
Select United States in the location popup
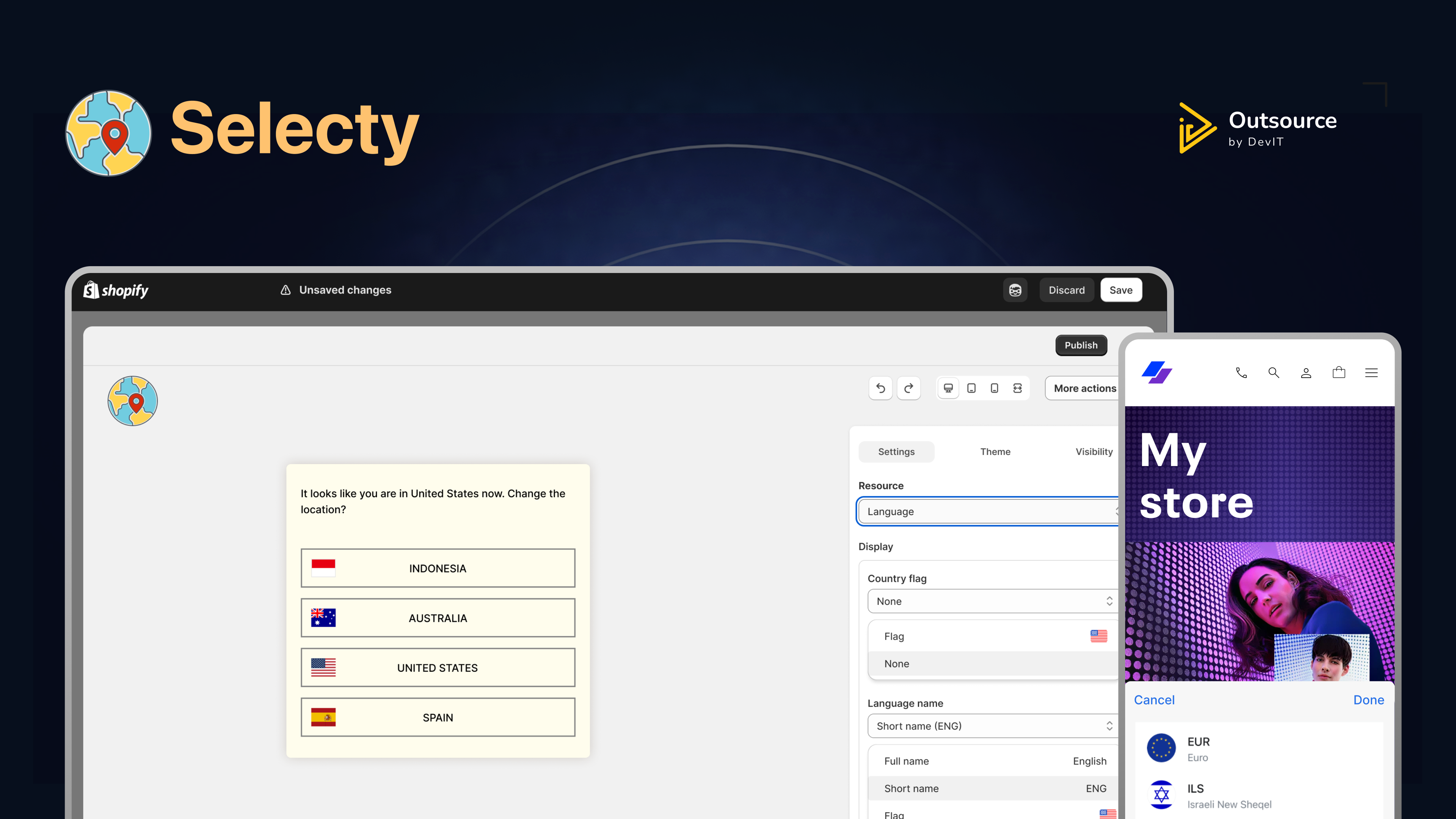point(438,667)
